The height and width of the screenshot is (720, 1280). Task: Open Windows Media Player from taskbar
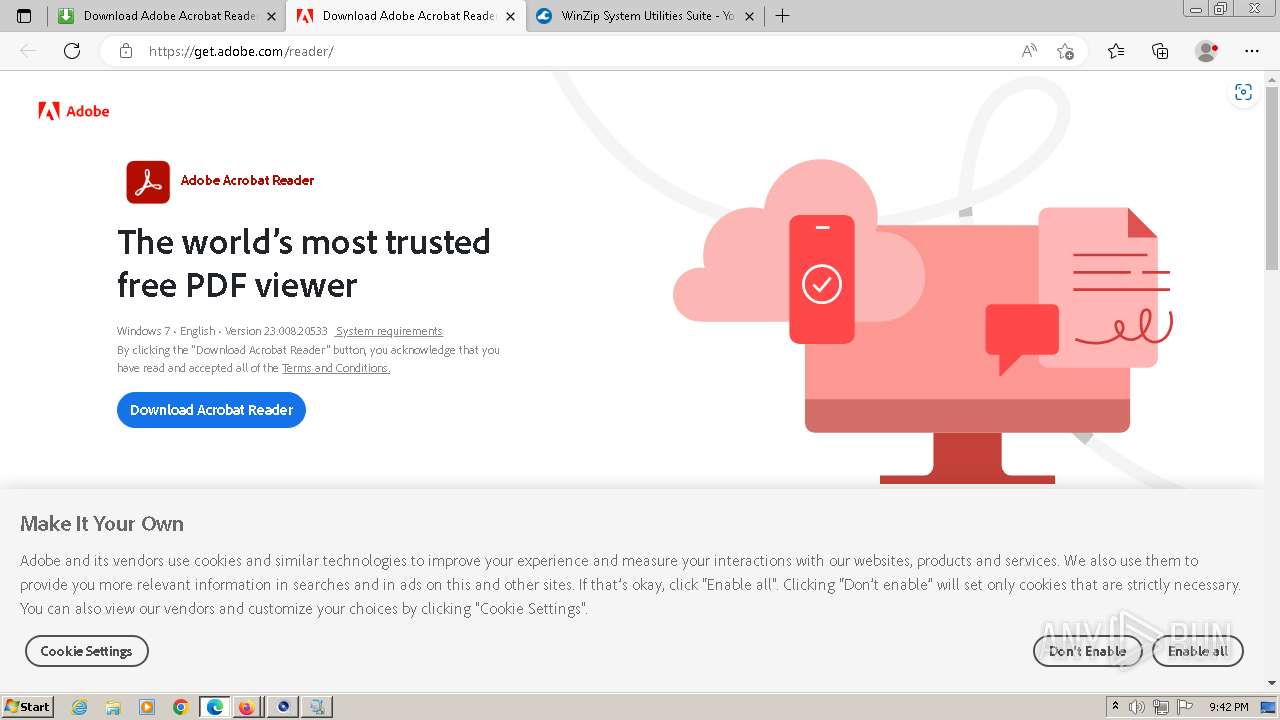pos(147,707)
